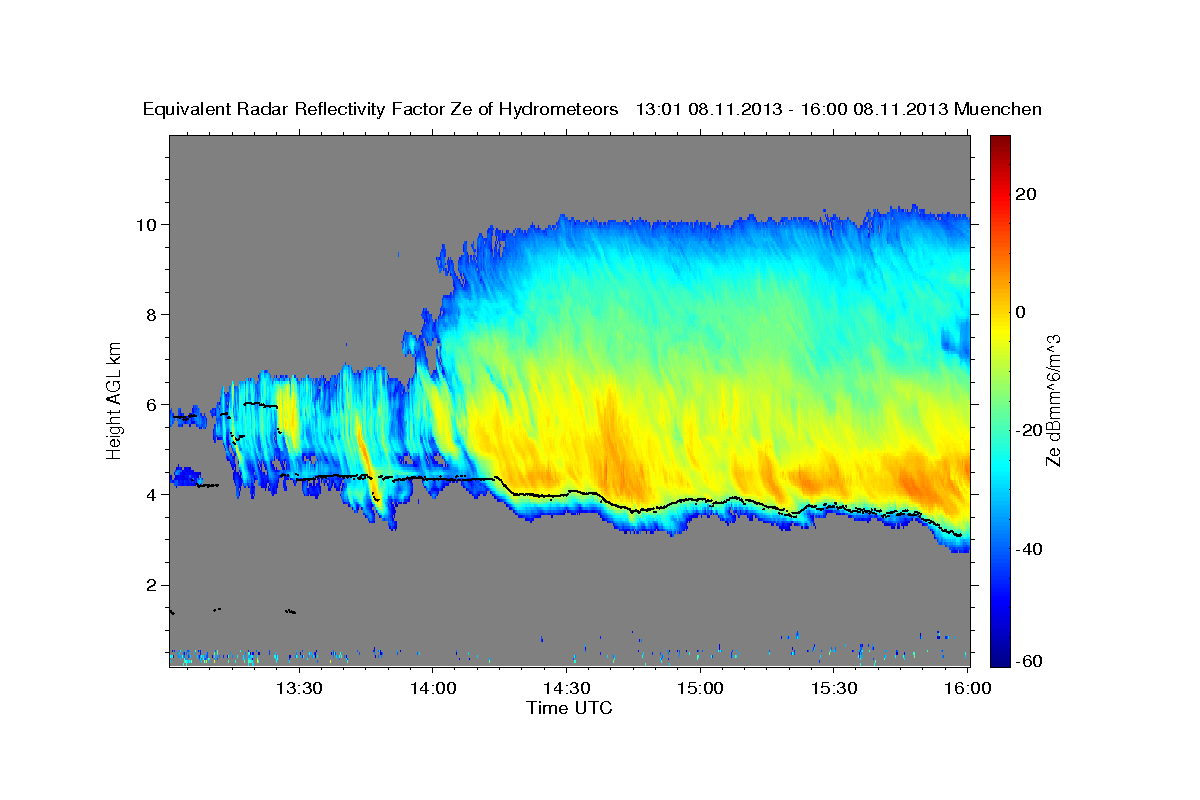This screenshot has height=800, width=1200.
Task: Click the height axis label 8
Action: [154, 314]
